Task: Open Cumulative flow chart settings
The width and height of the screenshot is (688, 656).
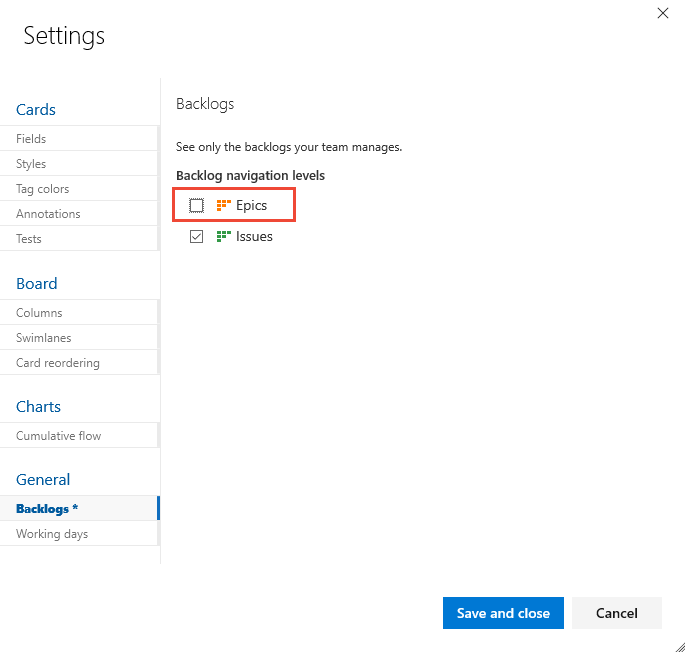Action: [79, 436]
